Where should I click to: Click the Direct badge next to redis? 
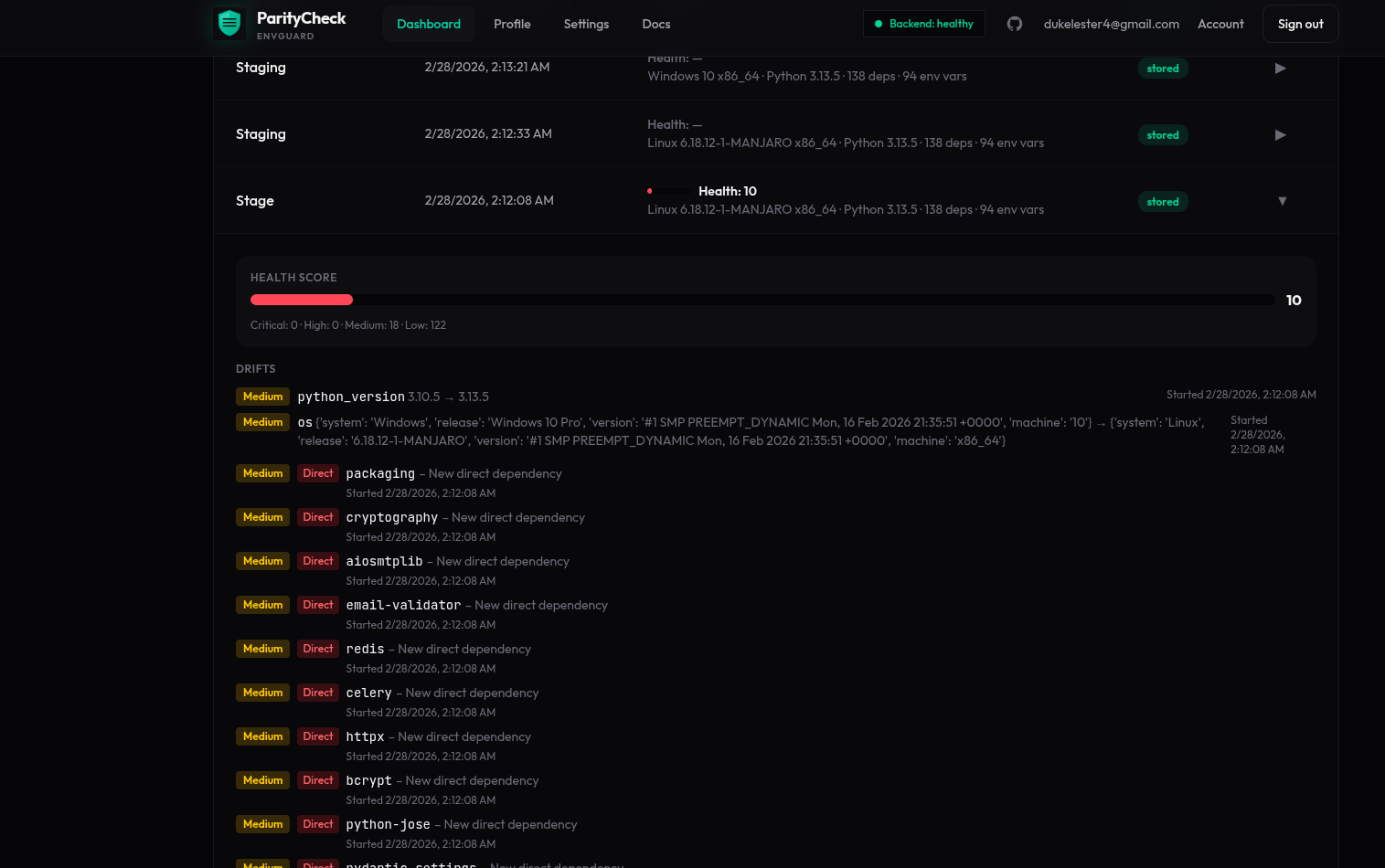coord(317,648)
